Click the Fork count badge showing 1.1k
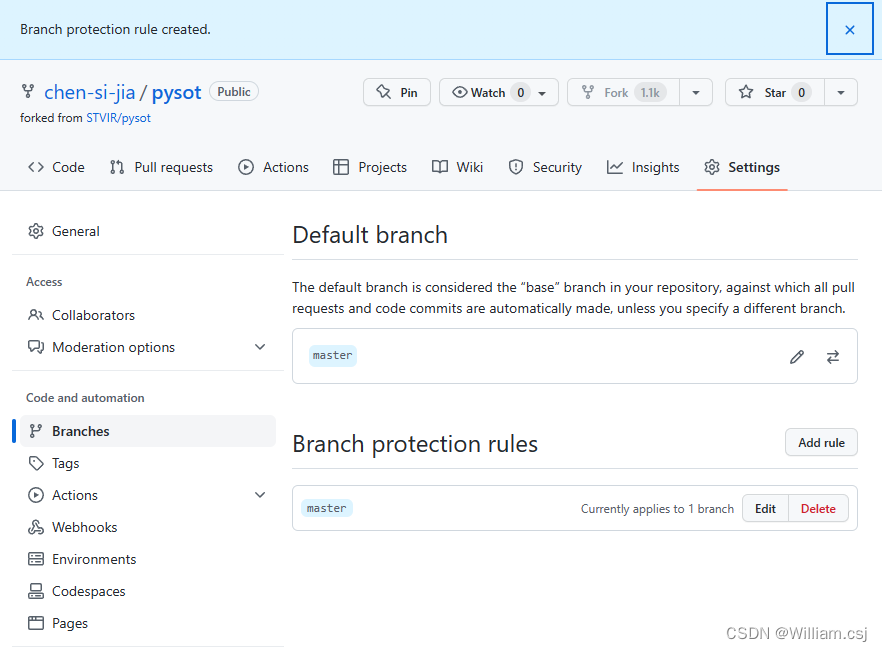This screenshot has height=652, width=882. [650, 92]
